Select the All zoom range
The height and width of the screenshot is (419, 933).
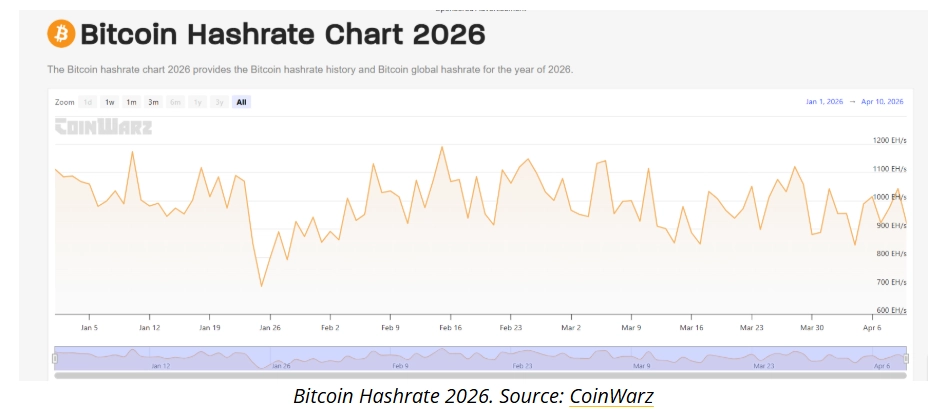pos(241,102)
